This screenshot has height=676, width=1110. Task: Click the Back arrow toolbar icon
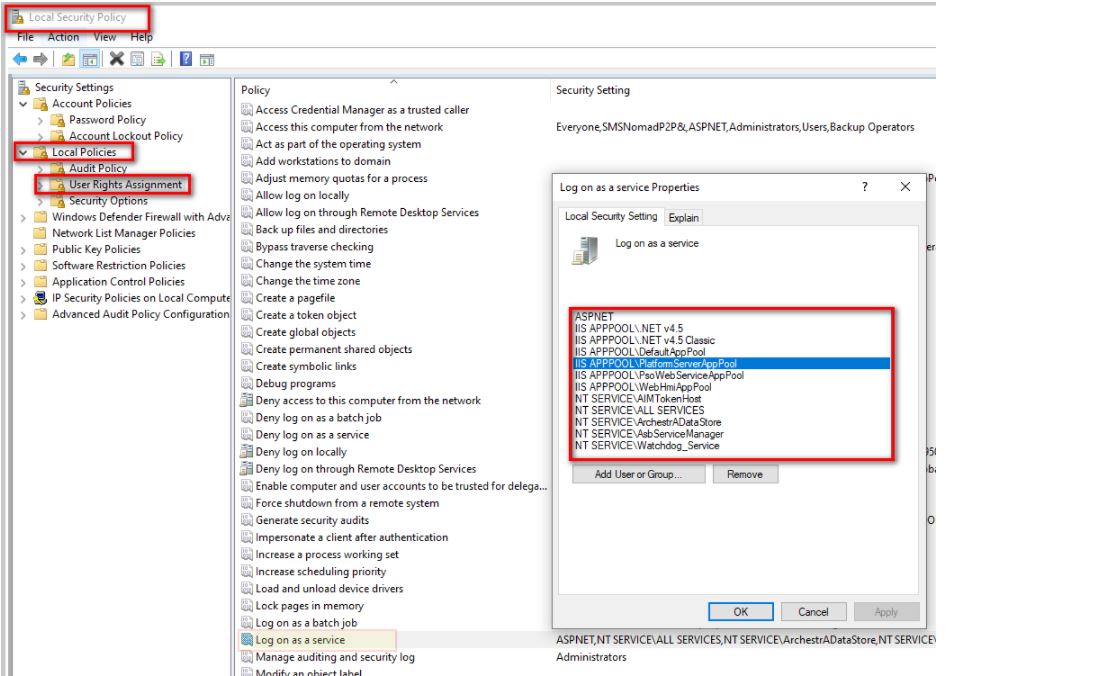pyautogui.click(x=20, y=59)
